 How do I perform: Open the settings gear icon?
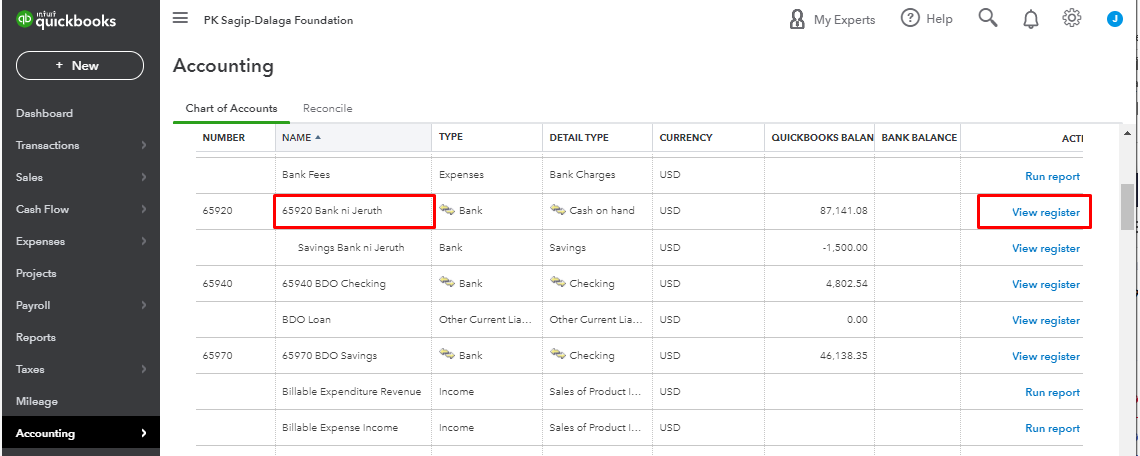(x=1072, y=19)
